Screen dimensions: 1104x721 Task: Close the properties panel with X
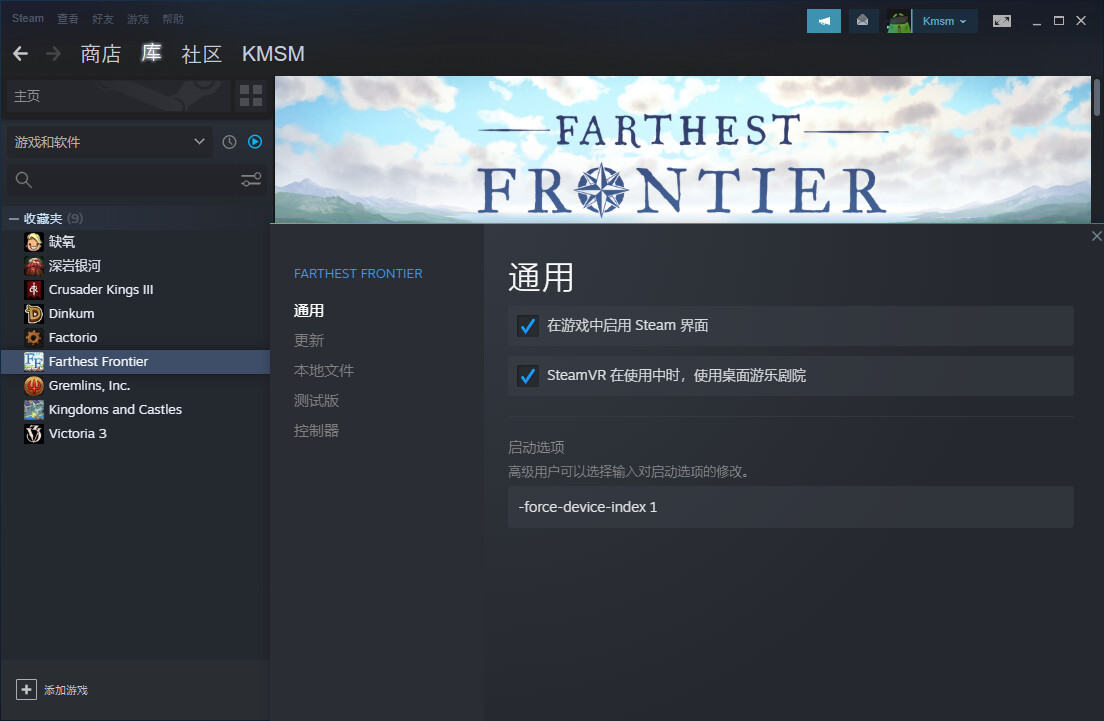(x=1096, y=236)
